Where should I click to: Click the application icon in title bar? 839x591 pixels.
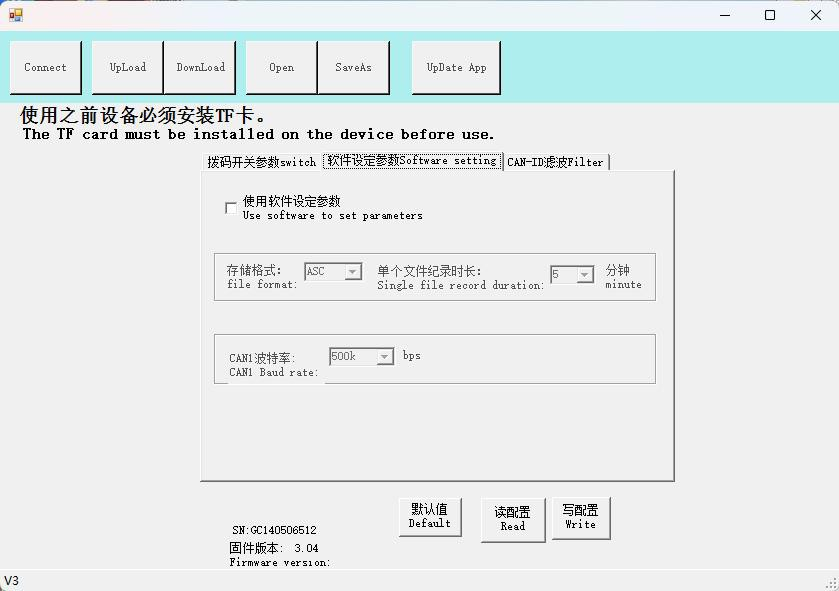(x=15, y=15)
